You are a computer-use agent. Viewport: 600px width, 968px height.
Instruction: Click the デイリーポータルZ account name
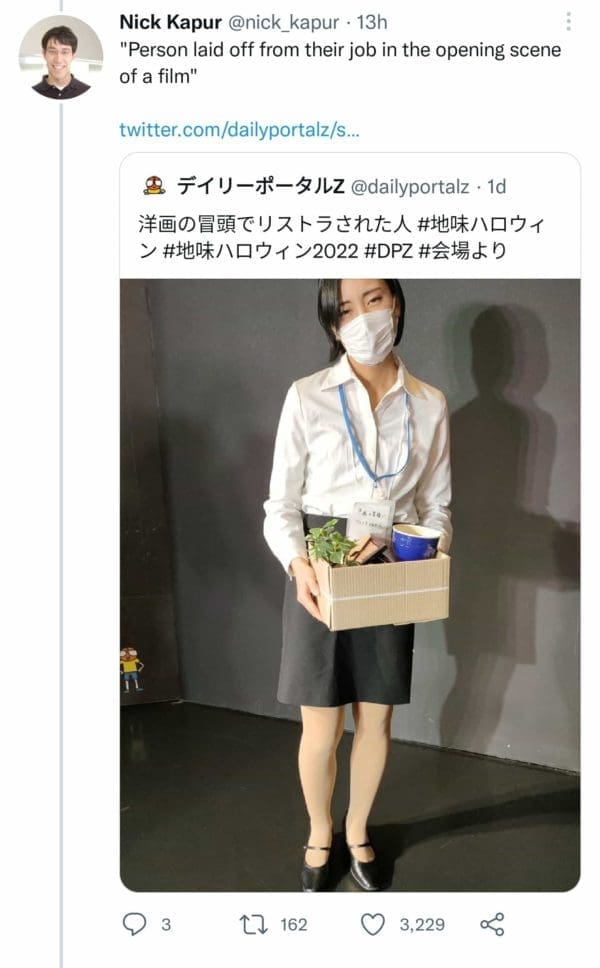pyautogui.click(x=260, y=186)
